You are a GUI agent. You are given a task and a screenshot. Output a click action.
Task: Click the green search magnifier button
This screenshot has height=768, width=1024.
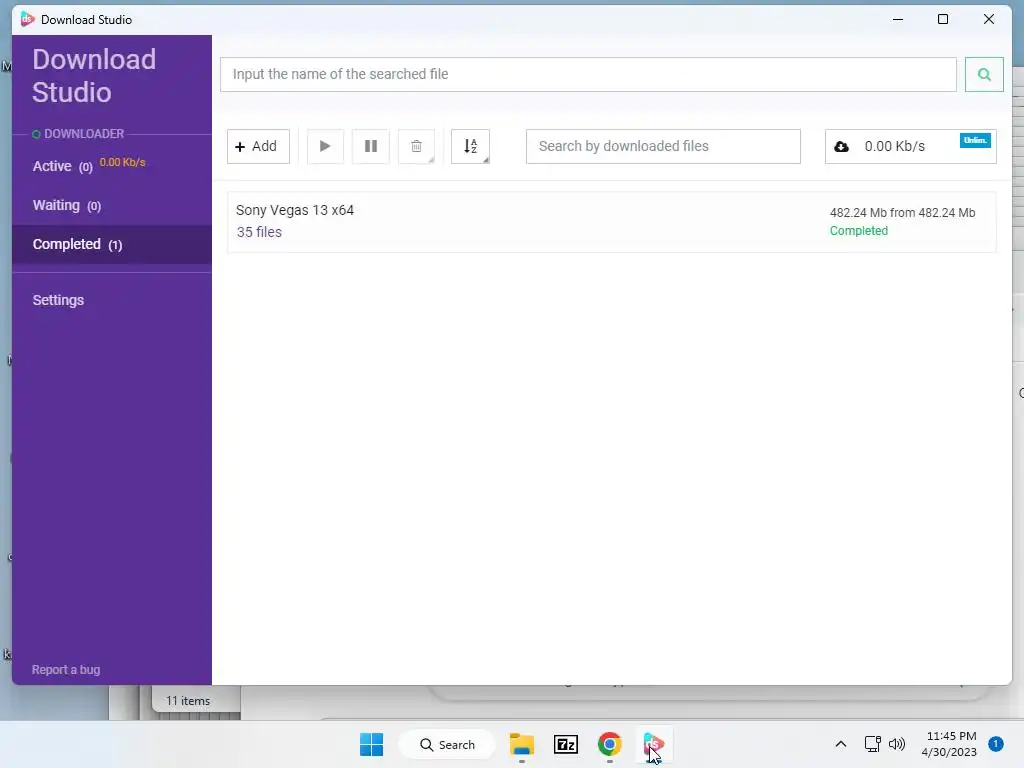(984, 74)
